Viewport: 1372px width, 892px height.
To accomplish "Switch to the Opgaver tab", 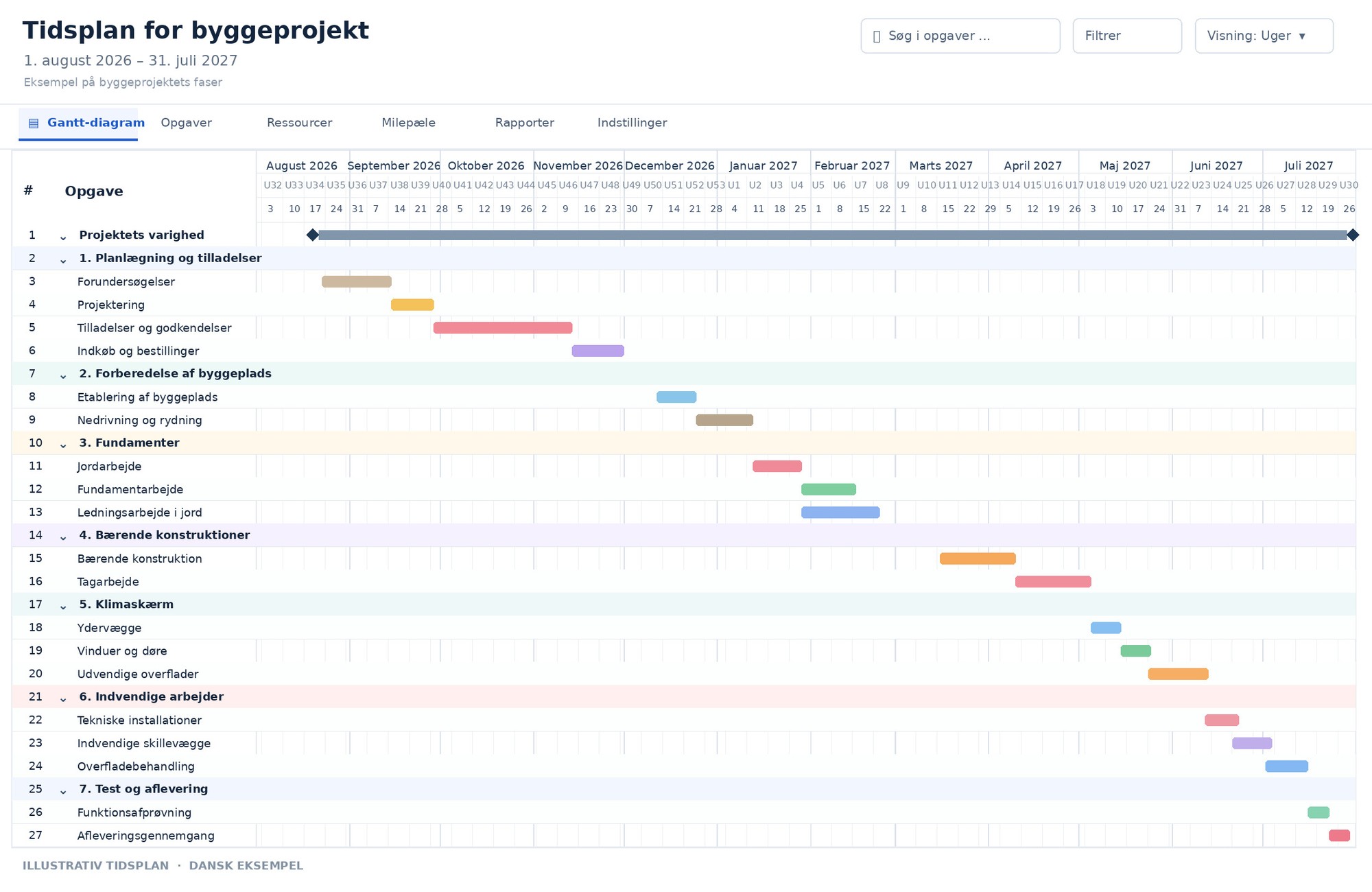I will coord(187,123).
